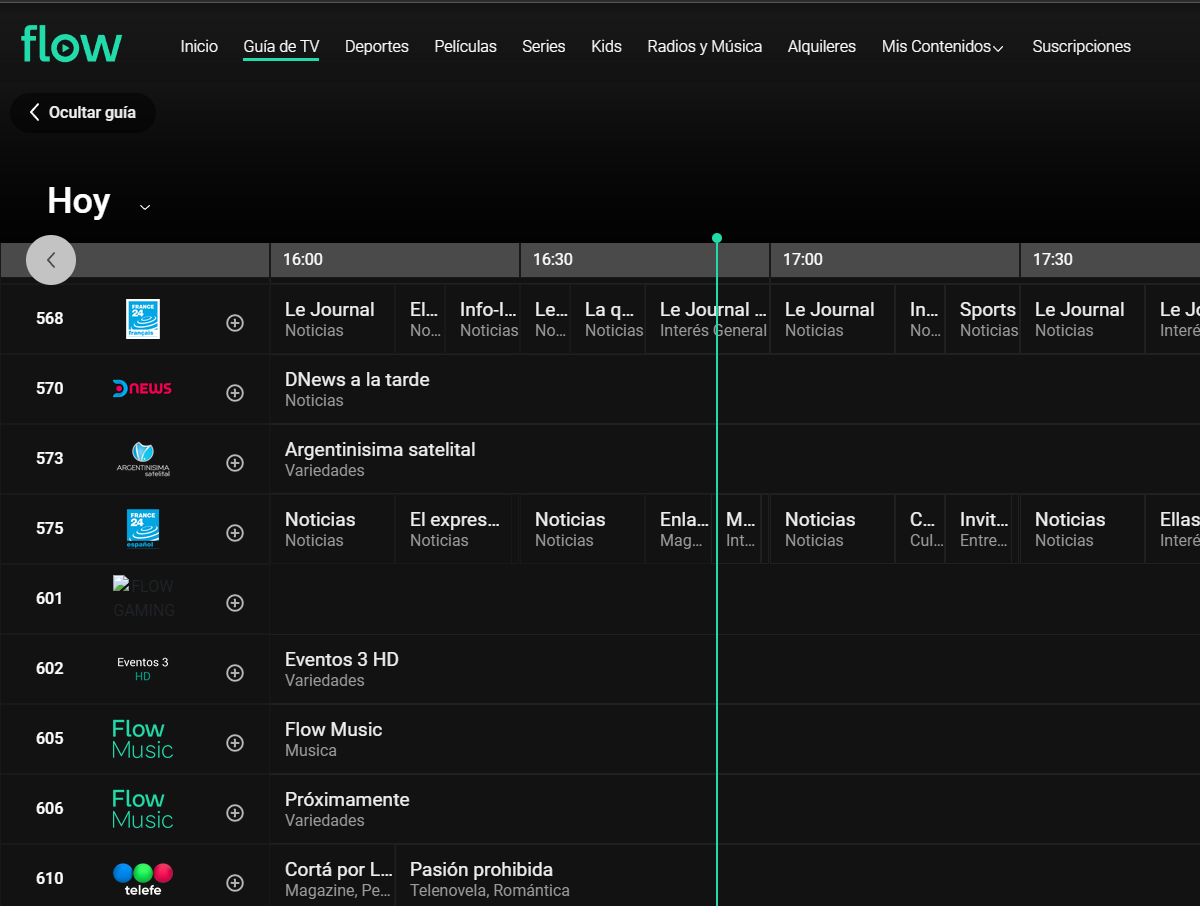The height and width of the screenshot is (906, 1200).
Task: Select Guía de TV tab
Action: 281,46
